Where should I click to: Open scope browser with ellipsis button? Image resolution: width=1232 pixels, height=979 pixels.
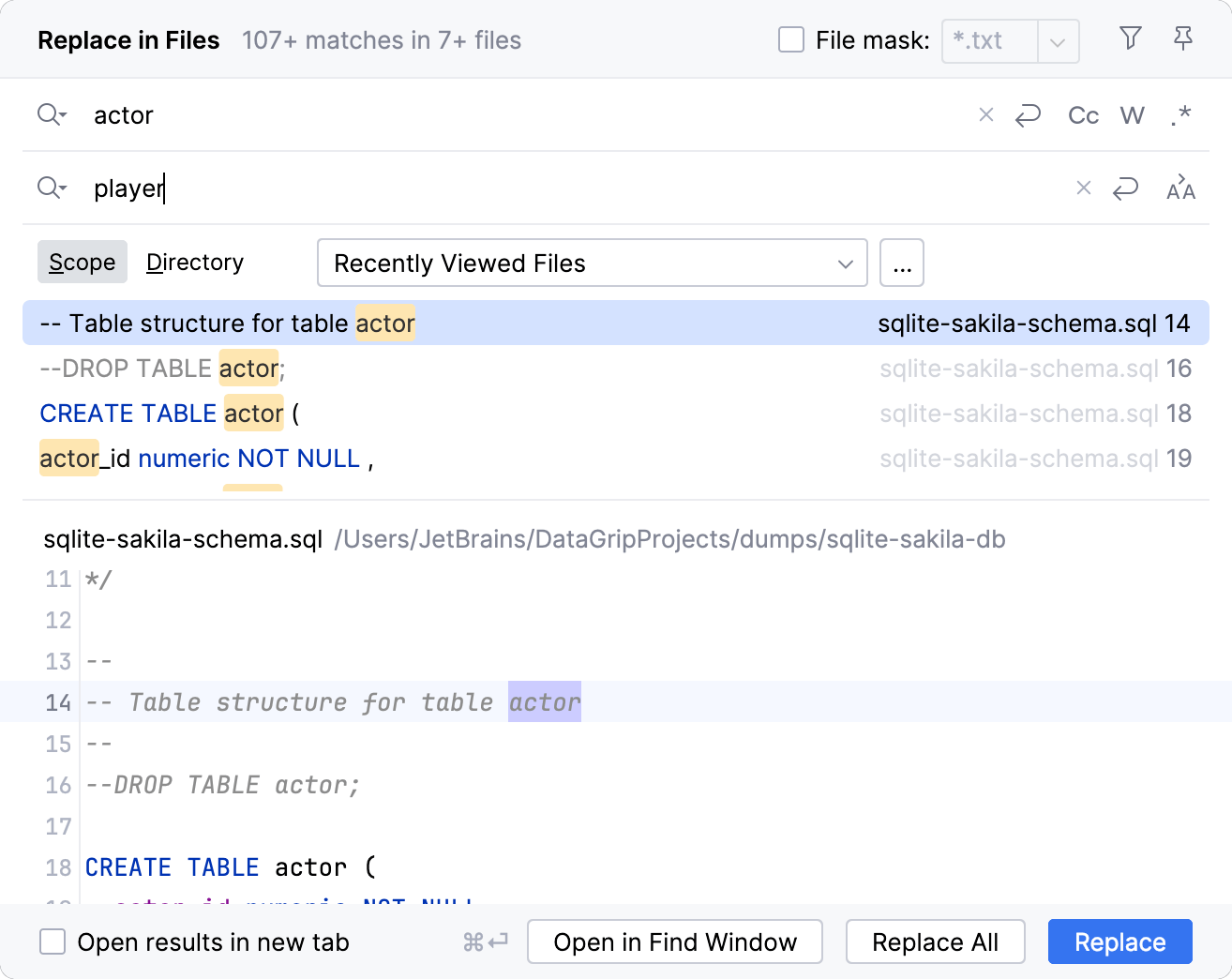[901, 263]
